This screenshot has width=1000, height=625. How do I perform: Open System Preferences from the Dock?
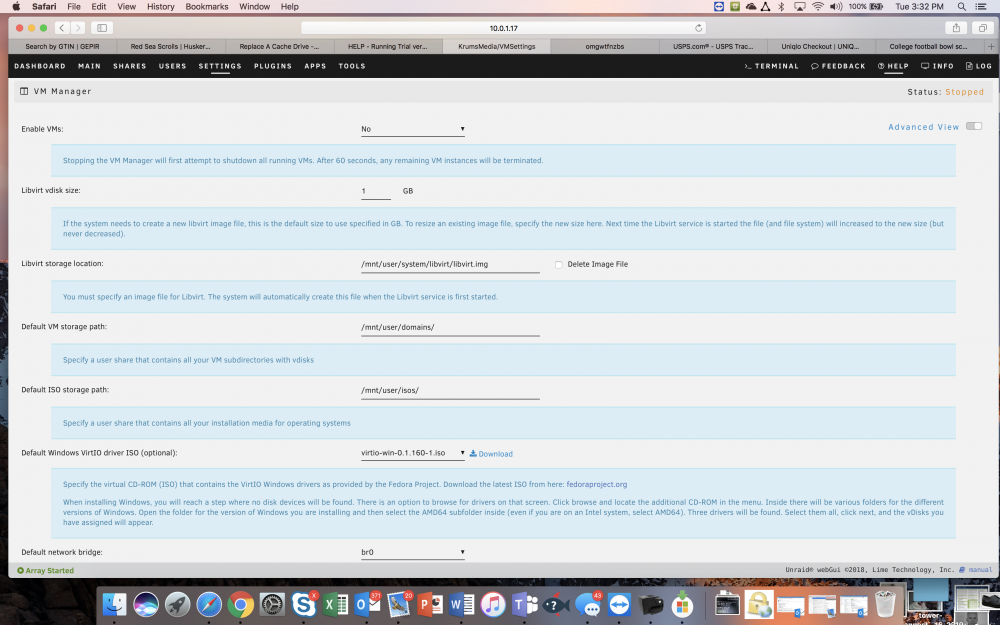point(272,604)
